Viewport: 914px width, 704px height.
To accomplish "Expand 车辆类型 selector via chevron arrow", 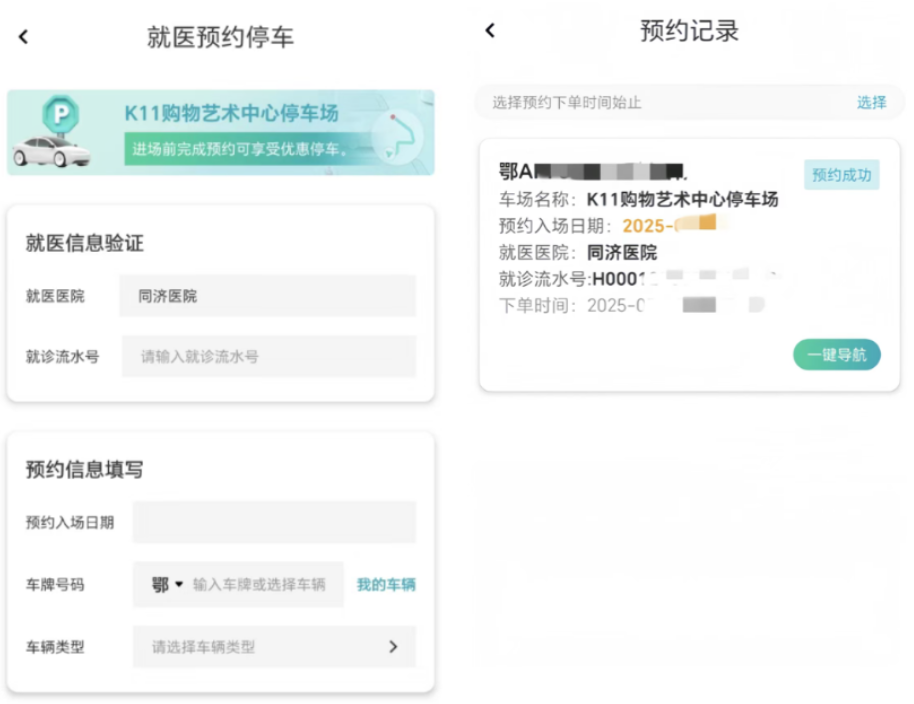I will click(393, 647).
